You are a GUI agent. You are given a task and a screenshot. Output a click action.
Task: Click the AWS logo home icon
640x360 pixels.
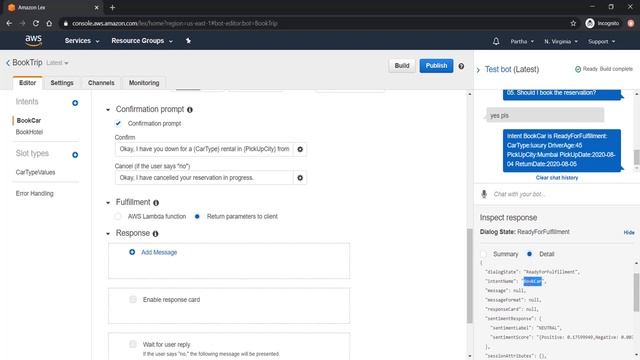tap(33, 40)
